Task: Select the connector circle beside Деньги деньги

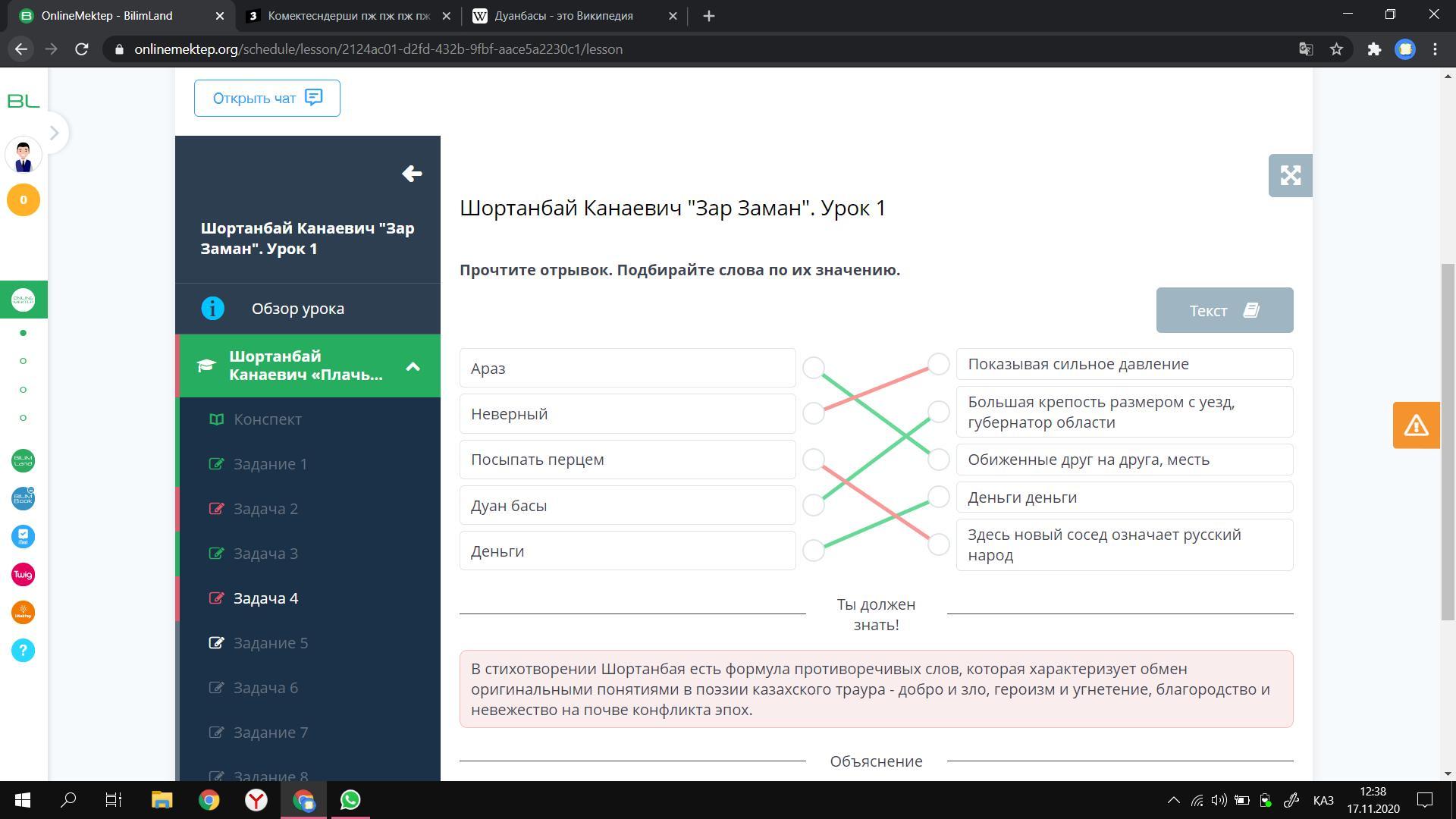Action: tap(938, 497)
